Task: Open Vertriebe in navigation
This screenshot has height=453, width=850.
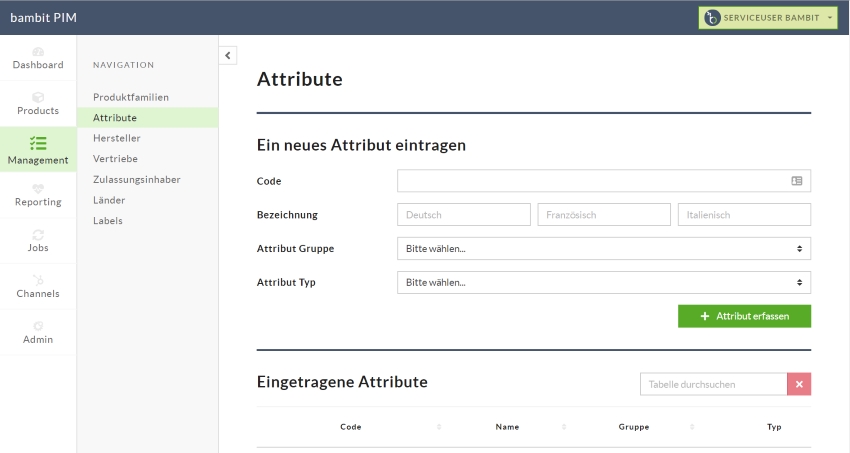Action: [115, 159]
